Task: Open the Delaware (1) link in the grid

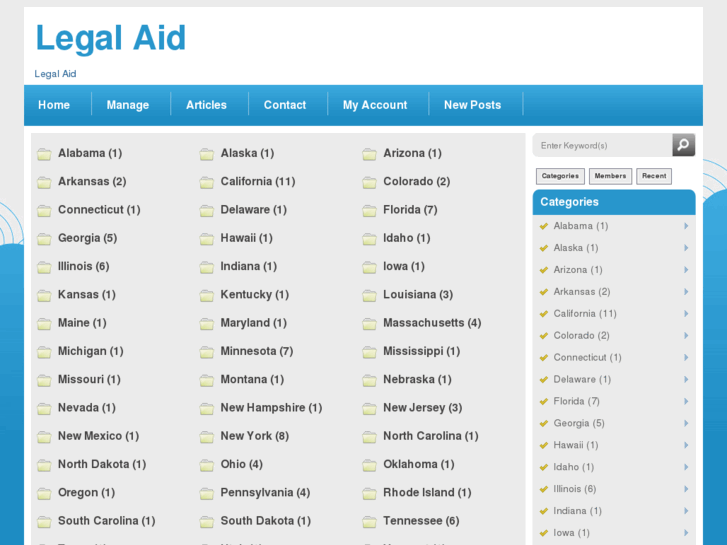Action: tap(254, 210)
